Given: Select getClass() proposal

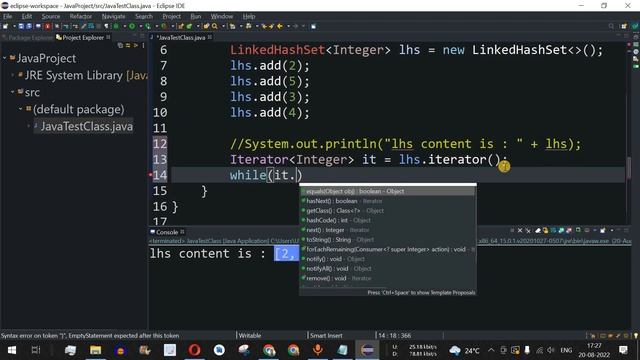Looking at the screenshot, I should pyautogui.click(x=388, y=211).
